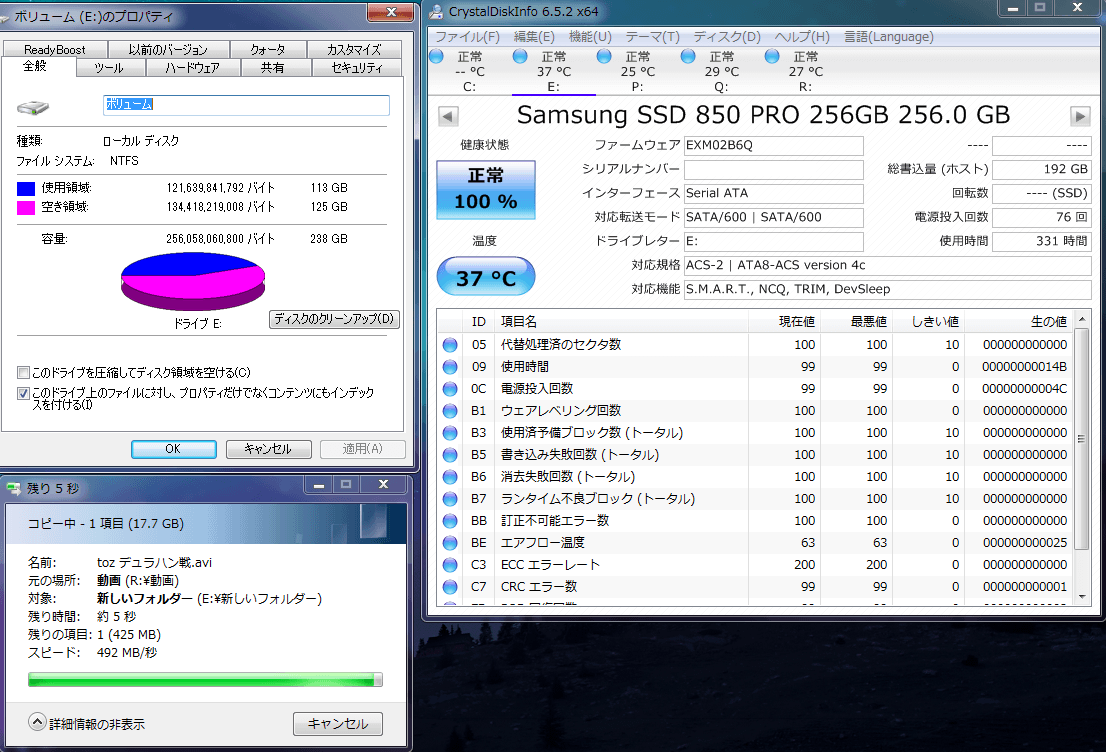Viewport: 1106px width, 752px height.
Task: Open the ファイル(F) menu
Action: [468, 37]
